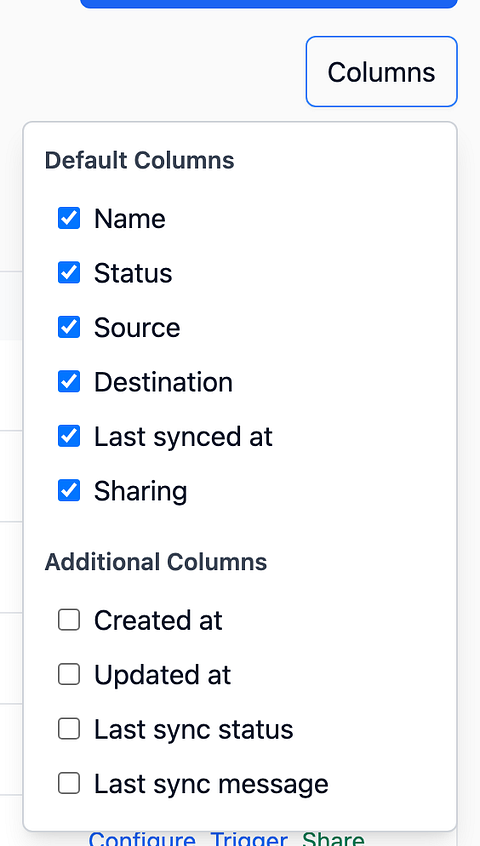
Task: Uncheck the Status column checkbox
Action: point(69,272)
